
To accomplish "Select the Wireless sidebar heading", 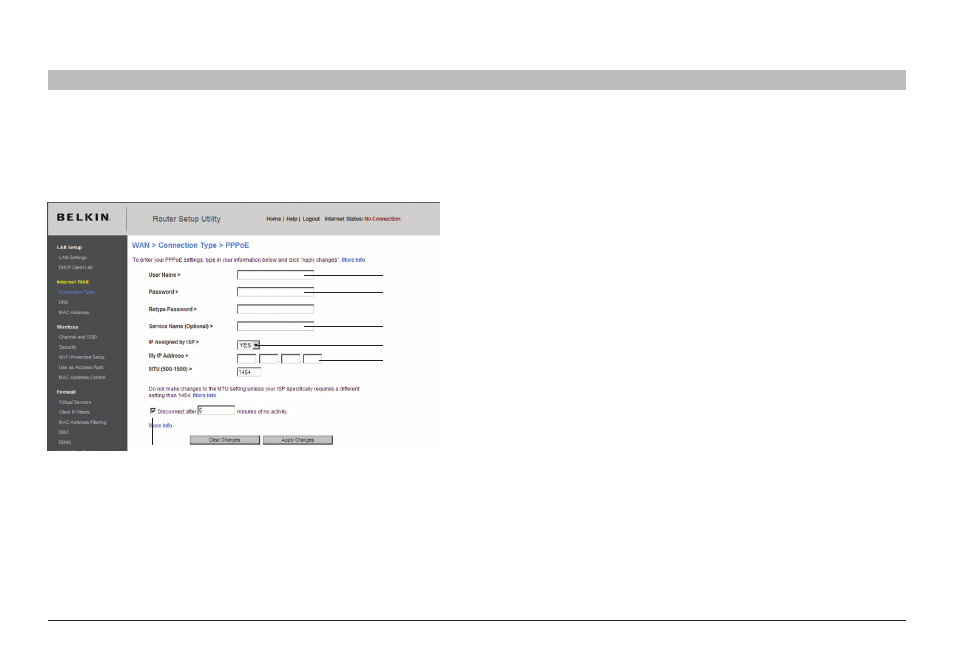I will pyautogui.click(x=67, y=327).
